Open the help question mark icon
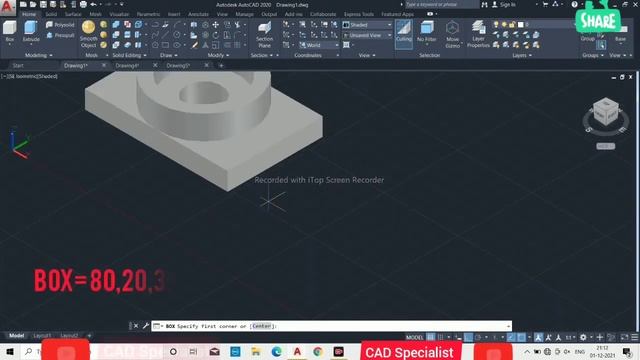This screenshot has width=640, height=360. (x=574, y=4)
